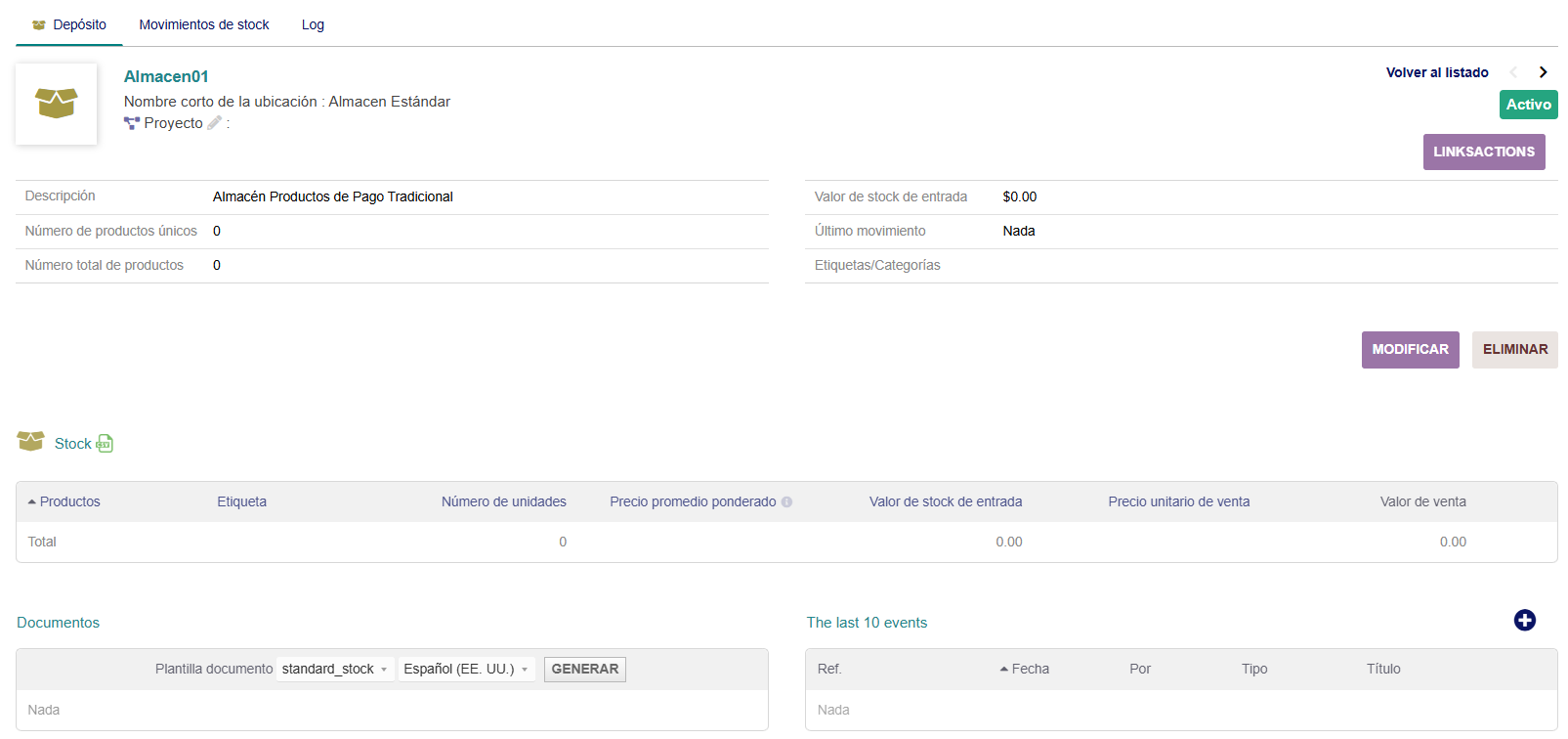Go to previous warehouse record arrow
Screen dimensions: 1568x739
tap(1513, 72)
